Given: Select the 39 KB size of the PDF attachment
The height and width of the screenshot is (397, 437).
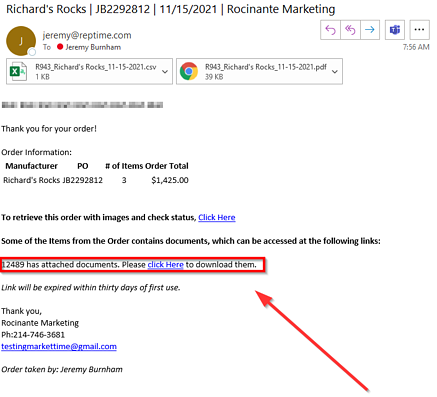Looking at the screenshot, I should coord(214,77).
